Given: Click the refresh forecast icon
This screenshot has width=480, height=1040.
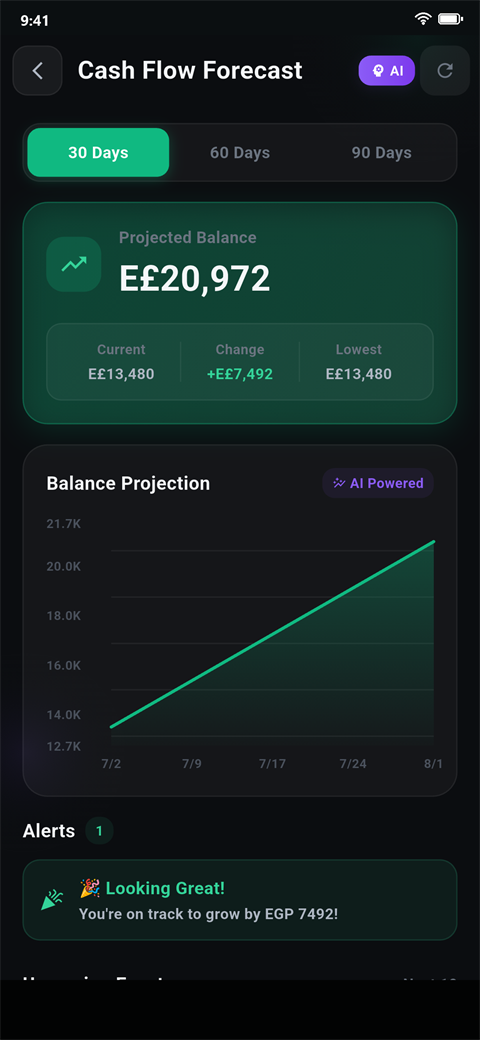Looking at the screenshot, I should (x=445, y=70).
